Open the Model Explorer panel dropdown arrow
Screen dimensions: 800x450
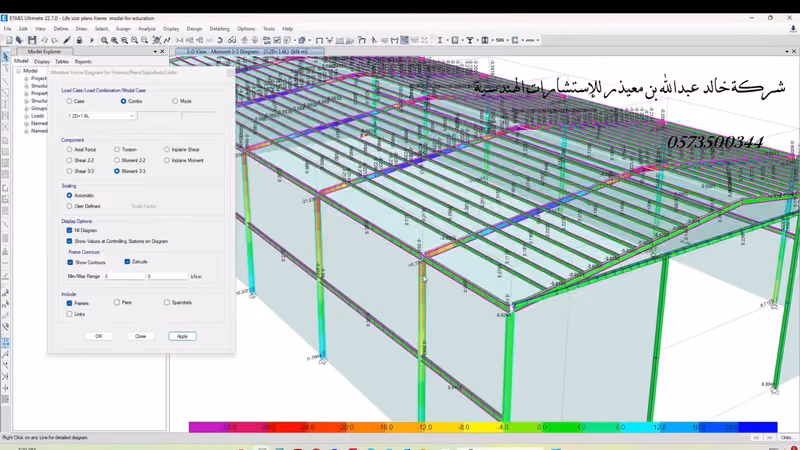coord(155,52)
